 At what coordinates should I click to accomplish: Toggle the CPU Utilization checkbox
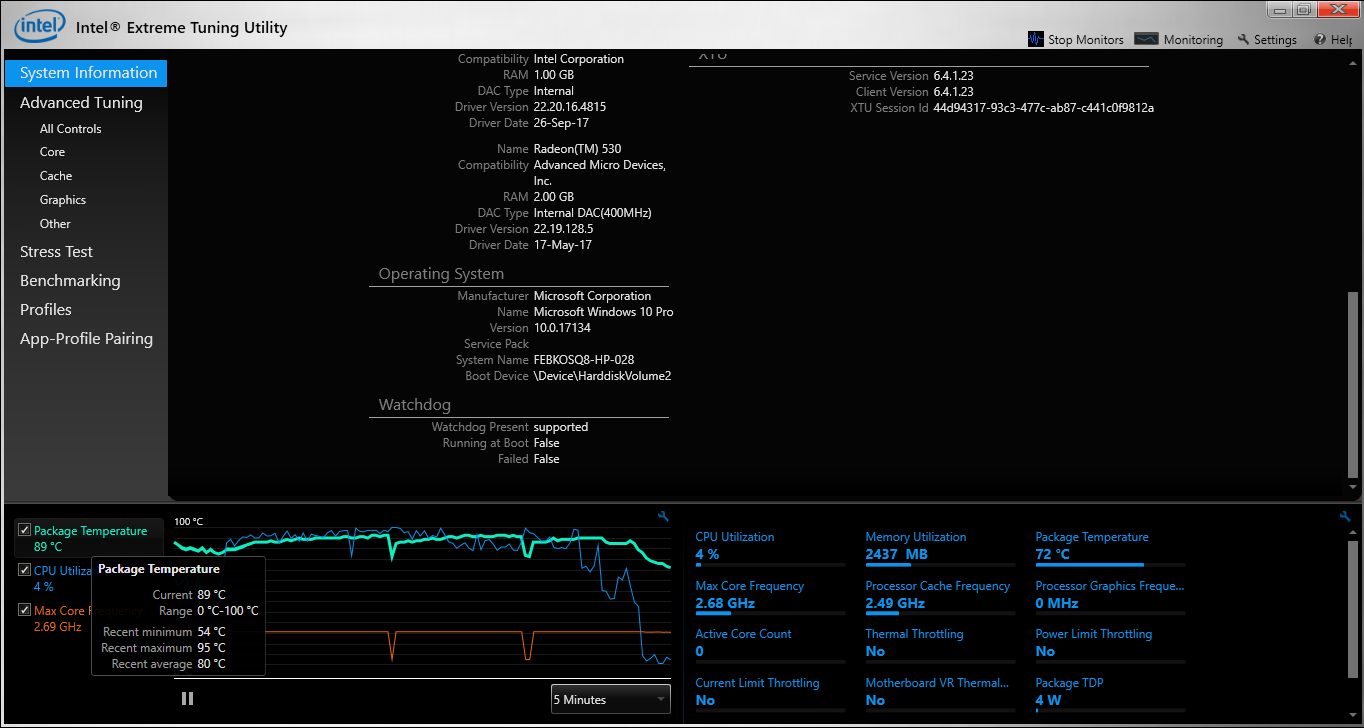25,571
